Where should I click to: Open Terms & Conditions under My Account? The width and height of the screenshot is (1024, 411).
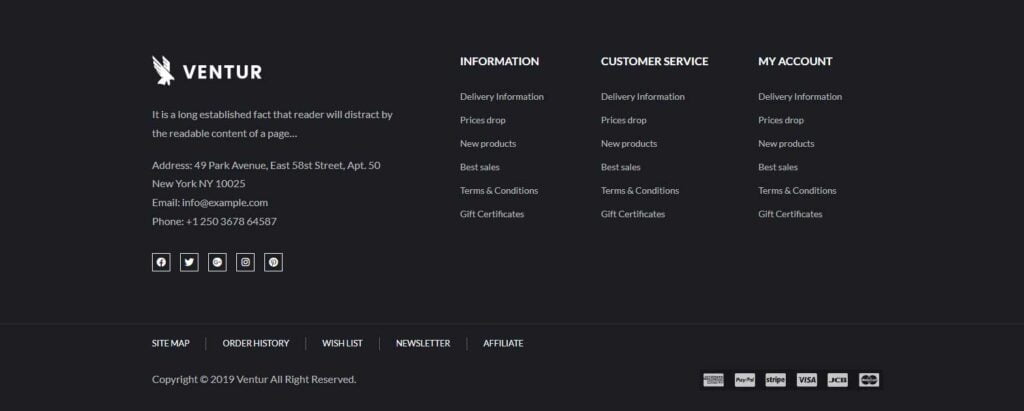797,191
